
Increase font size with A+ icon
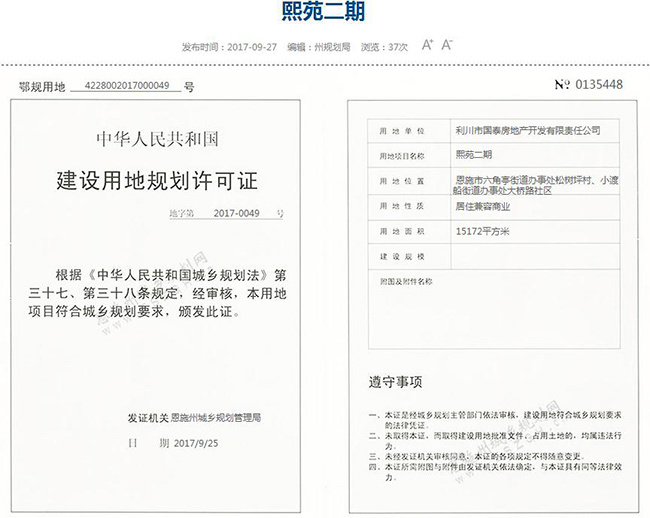[427, 45]
